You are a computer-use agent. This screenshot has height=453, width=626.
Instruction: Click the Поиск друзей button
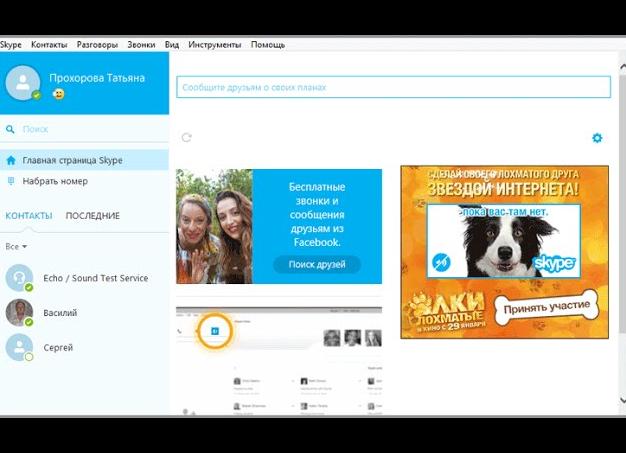(x=317, y=264)
